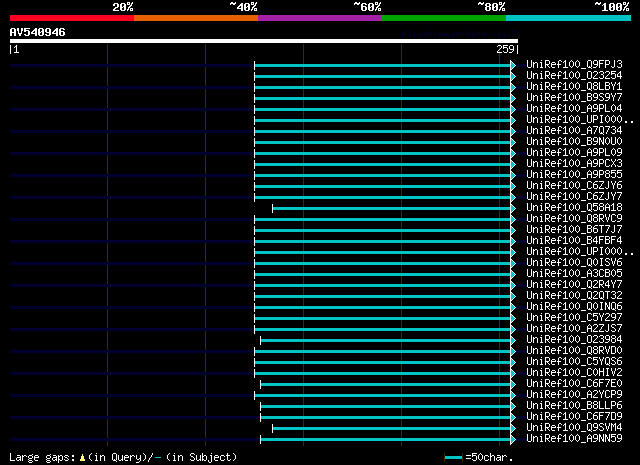Select the UniRef100_Q2R4Y7 label

(574, 285)
